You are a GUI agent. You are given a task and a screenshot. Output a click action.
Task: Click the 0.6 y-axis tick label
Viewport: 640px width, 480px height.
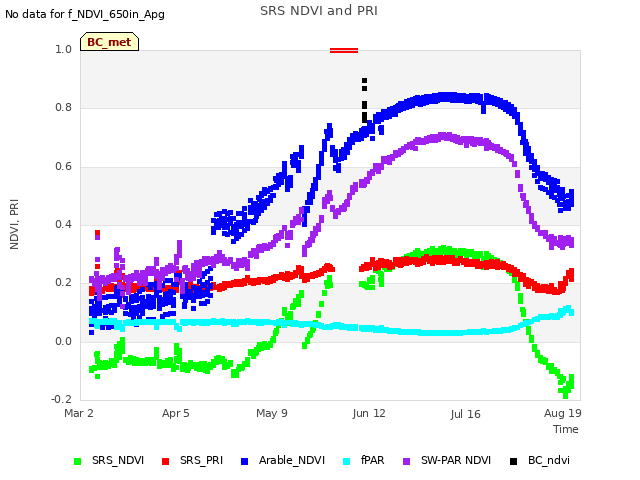point(63,167)
